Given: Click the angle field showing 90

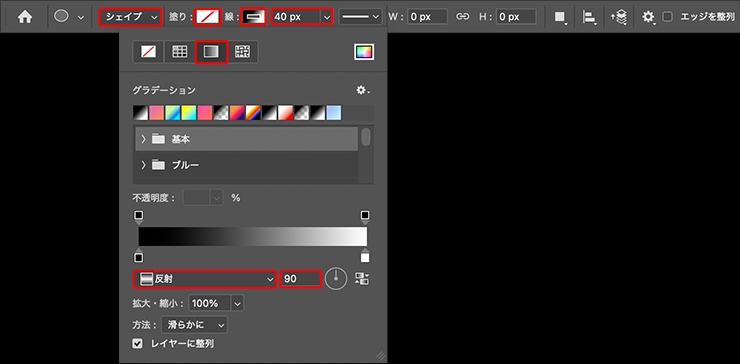Looking at the screenshot, I should pyautogui.click(x=301, y=279).
